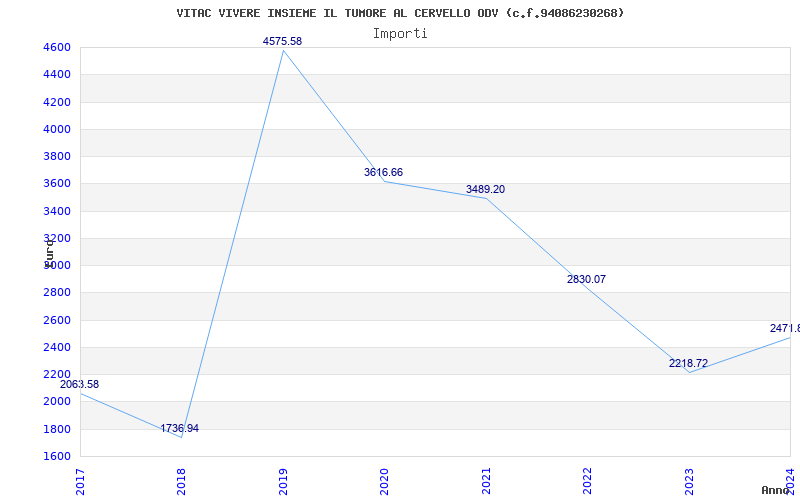Click x-axis year 2020

(x=384, y=482)
